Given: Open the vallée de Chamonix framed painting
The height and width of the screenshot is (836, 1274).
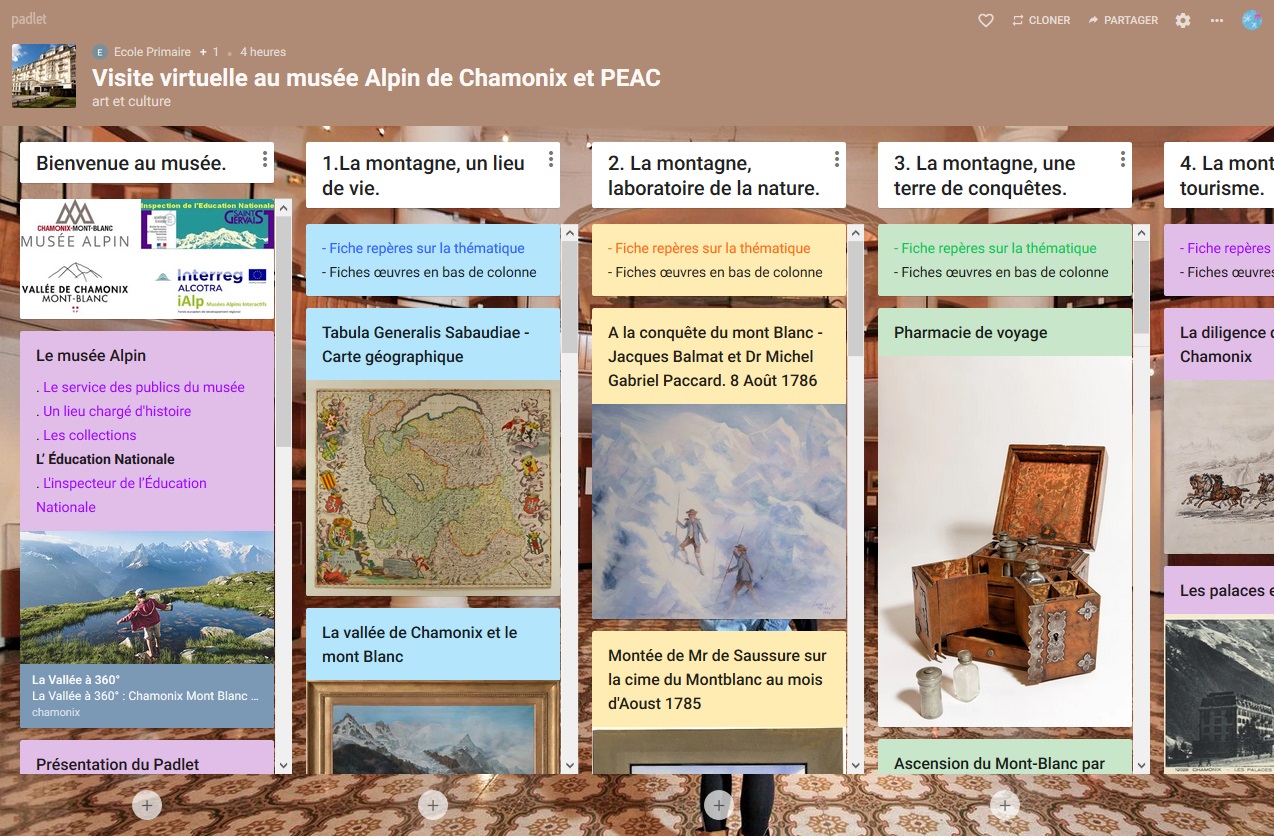Looking at the screenshot, I should 433,727.
